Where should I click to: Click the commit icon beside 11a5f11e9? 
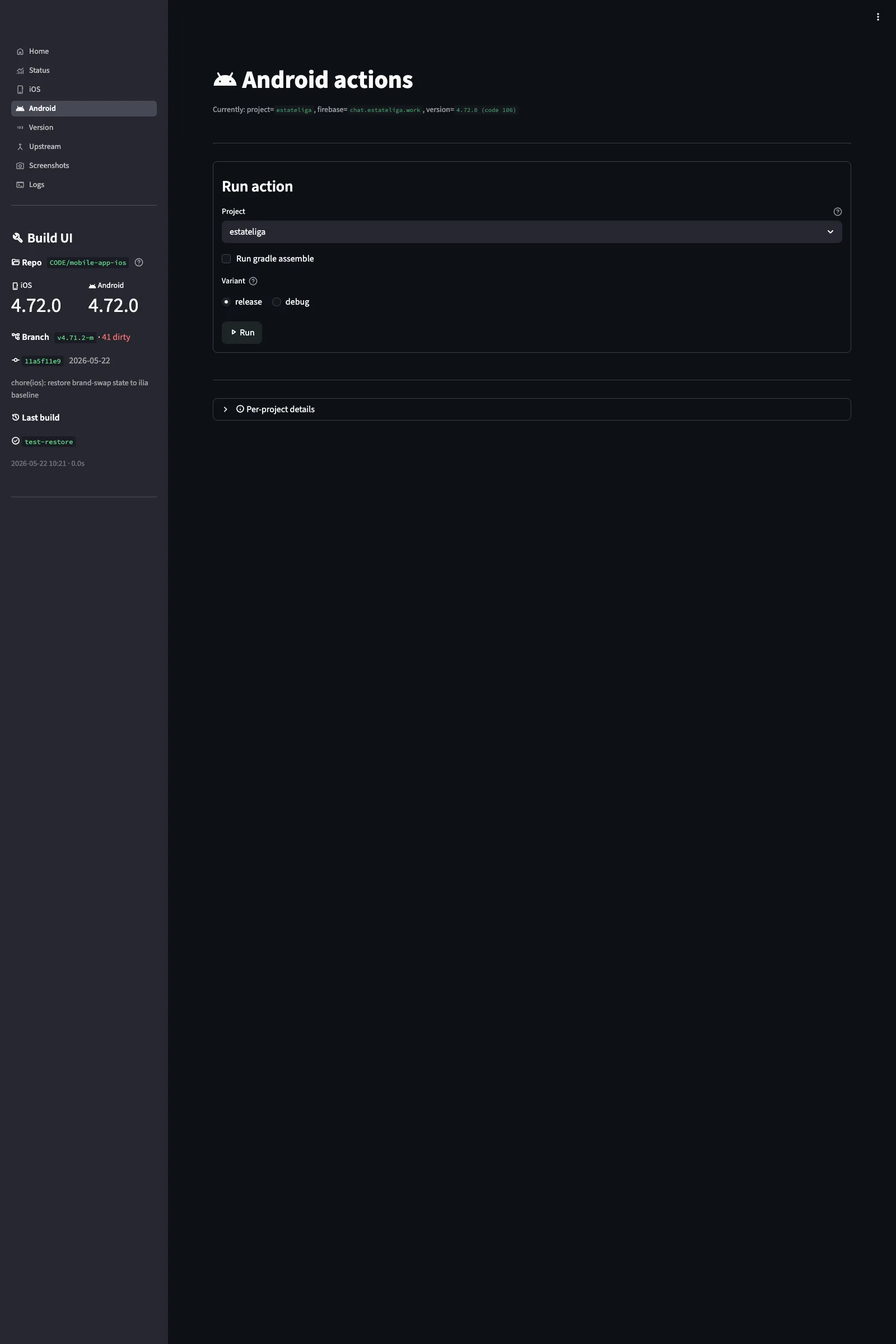(x=16, y=360)
